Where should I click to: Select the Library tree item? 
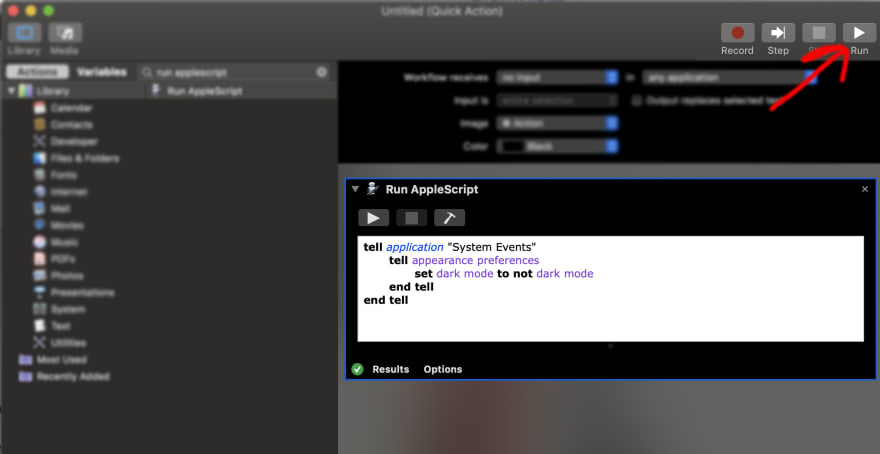53,91
